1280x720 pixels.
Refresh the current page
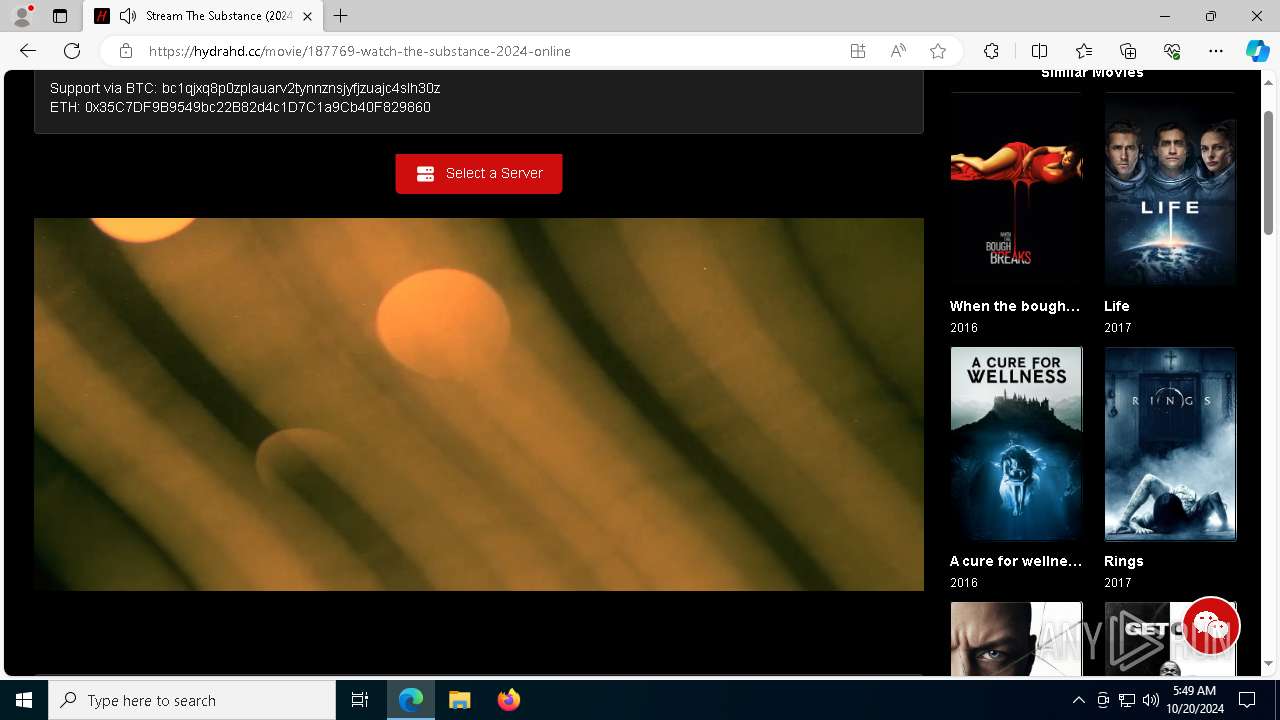(72, 51)
